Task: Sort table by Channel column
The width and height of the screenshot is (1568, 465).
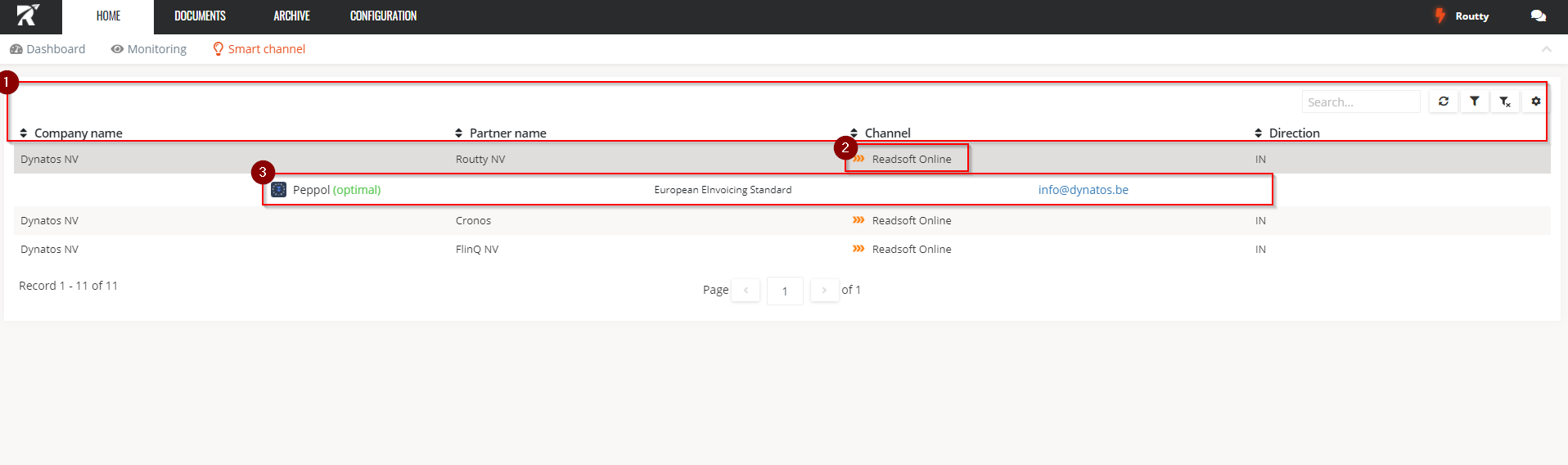Action: tap(886, 133)
